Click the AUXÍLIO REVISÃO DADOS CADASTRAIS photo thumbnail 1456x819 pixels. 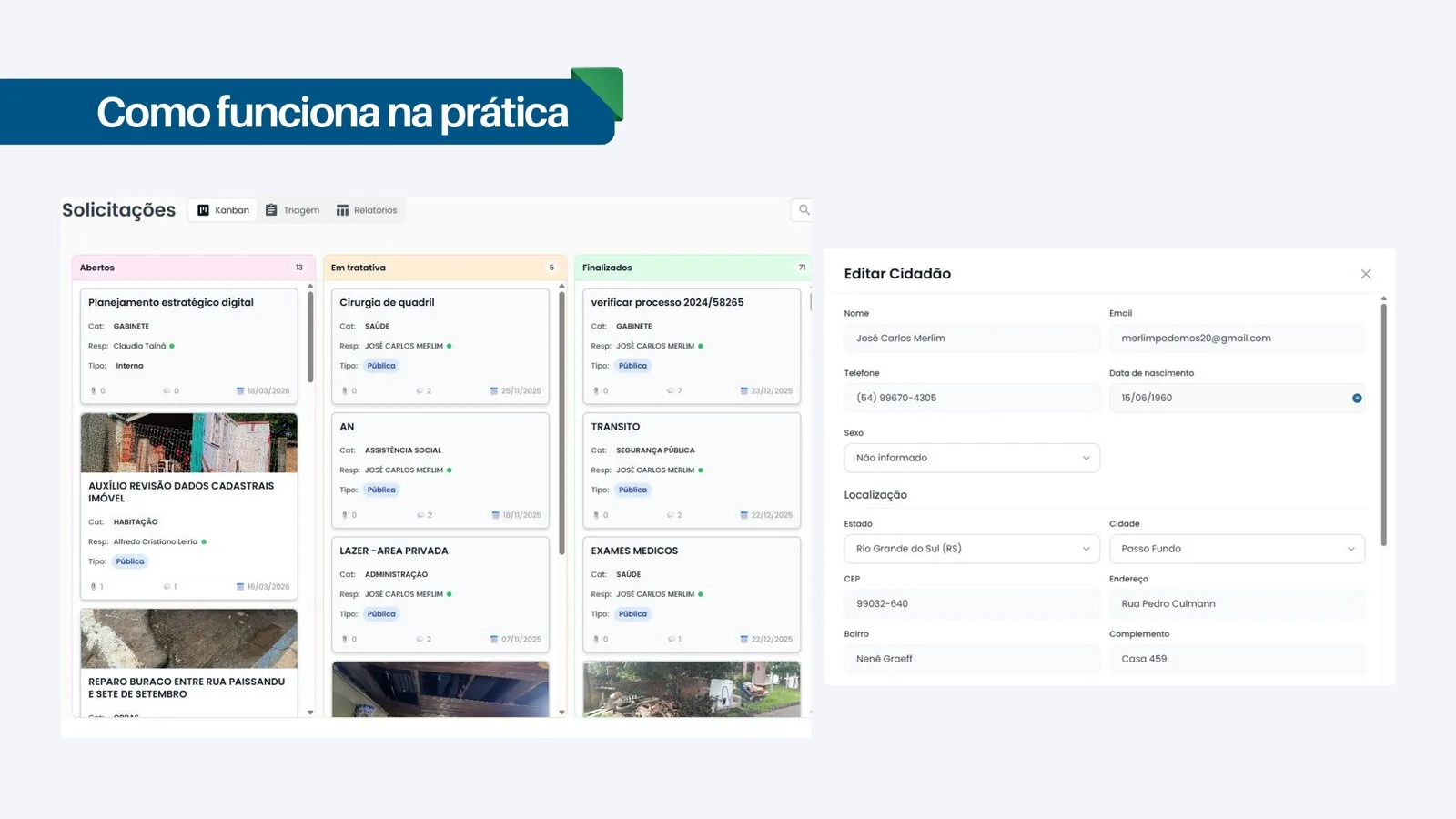(189, 443)
